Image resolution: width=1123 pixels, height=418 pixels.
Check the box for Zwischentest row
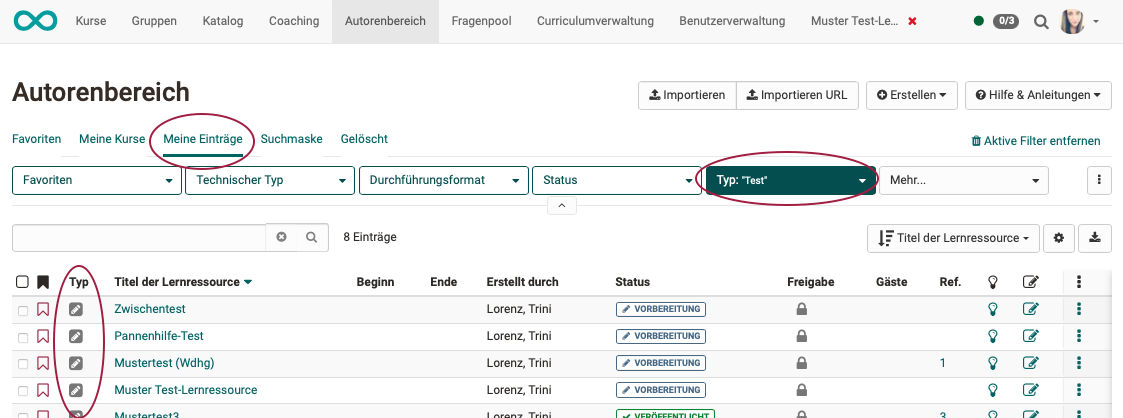23,310
